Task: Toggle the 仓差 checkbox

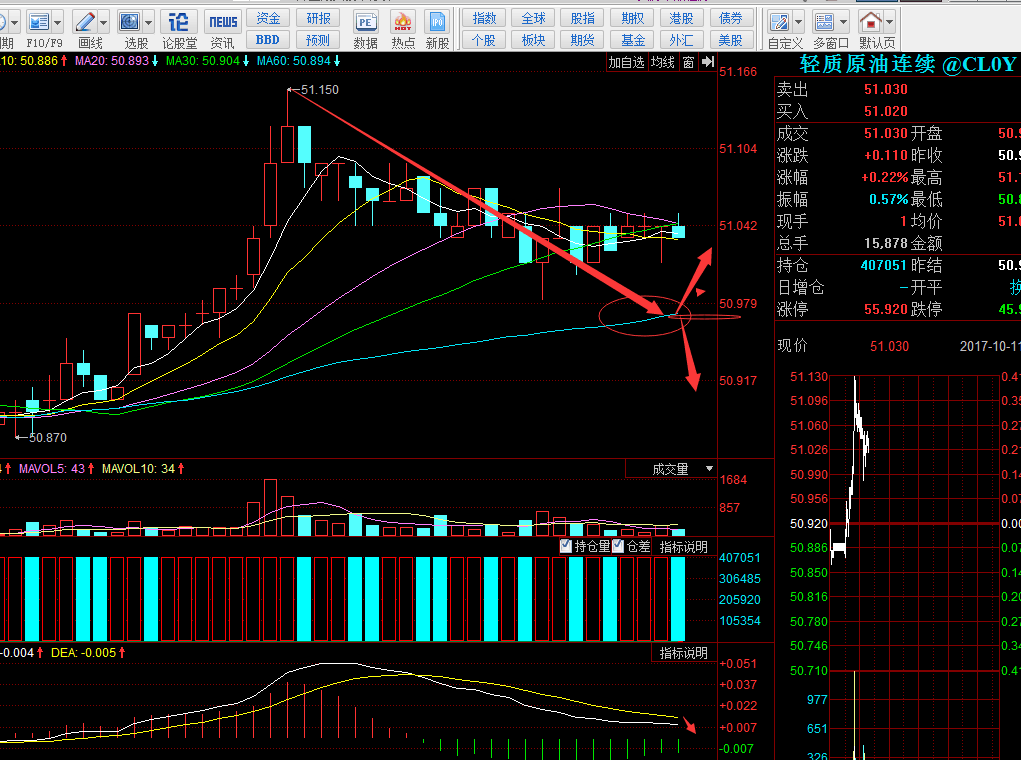Action: click(618, 546)
